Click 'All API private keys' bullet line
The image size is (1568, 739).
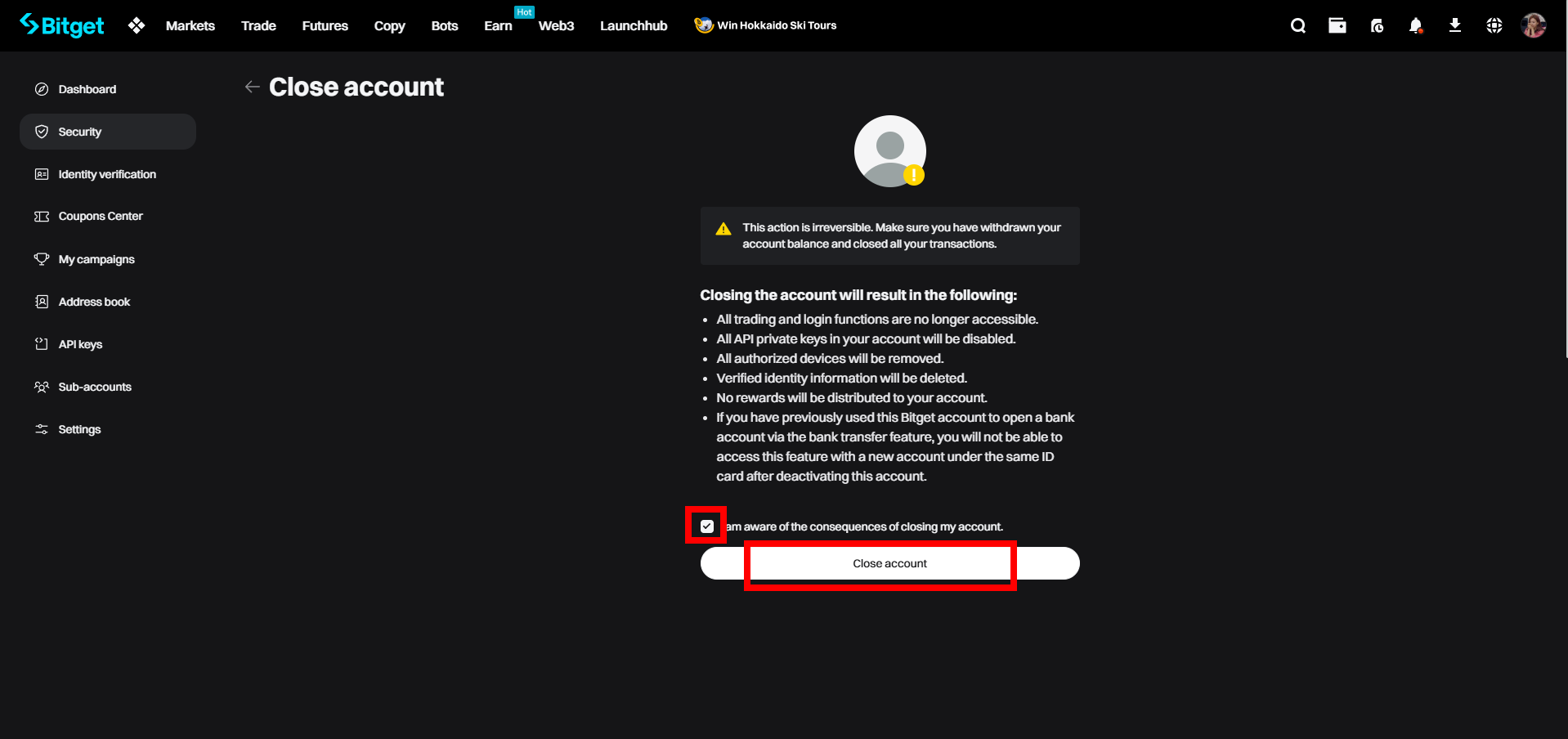(x=866, y=338)
